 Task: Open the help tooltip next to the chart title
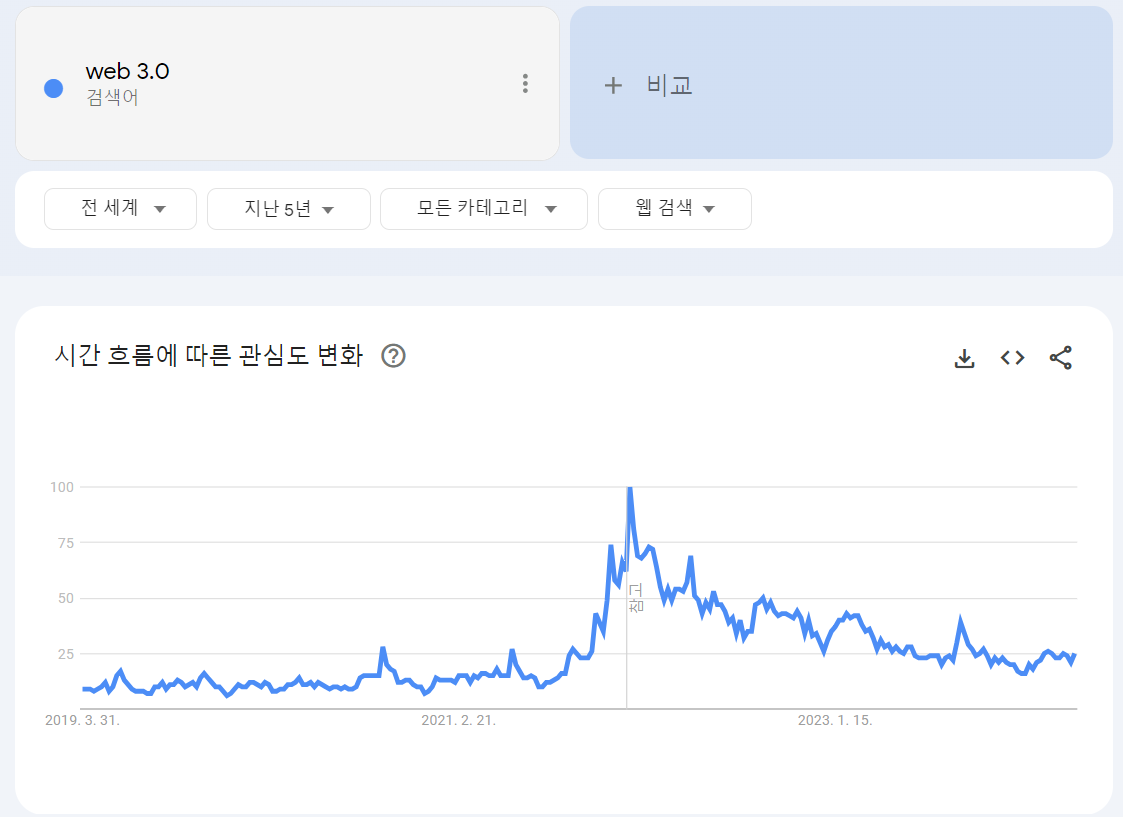(392, 355)
